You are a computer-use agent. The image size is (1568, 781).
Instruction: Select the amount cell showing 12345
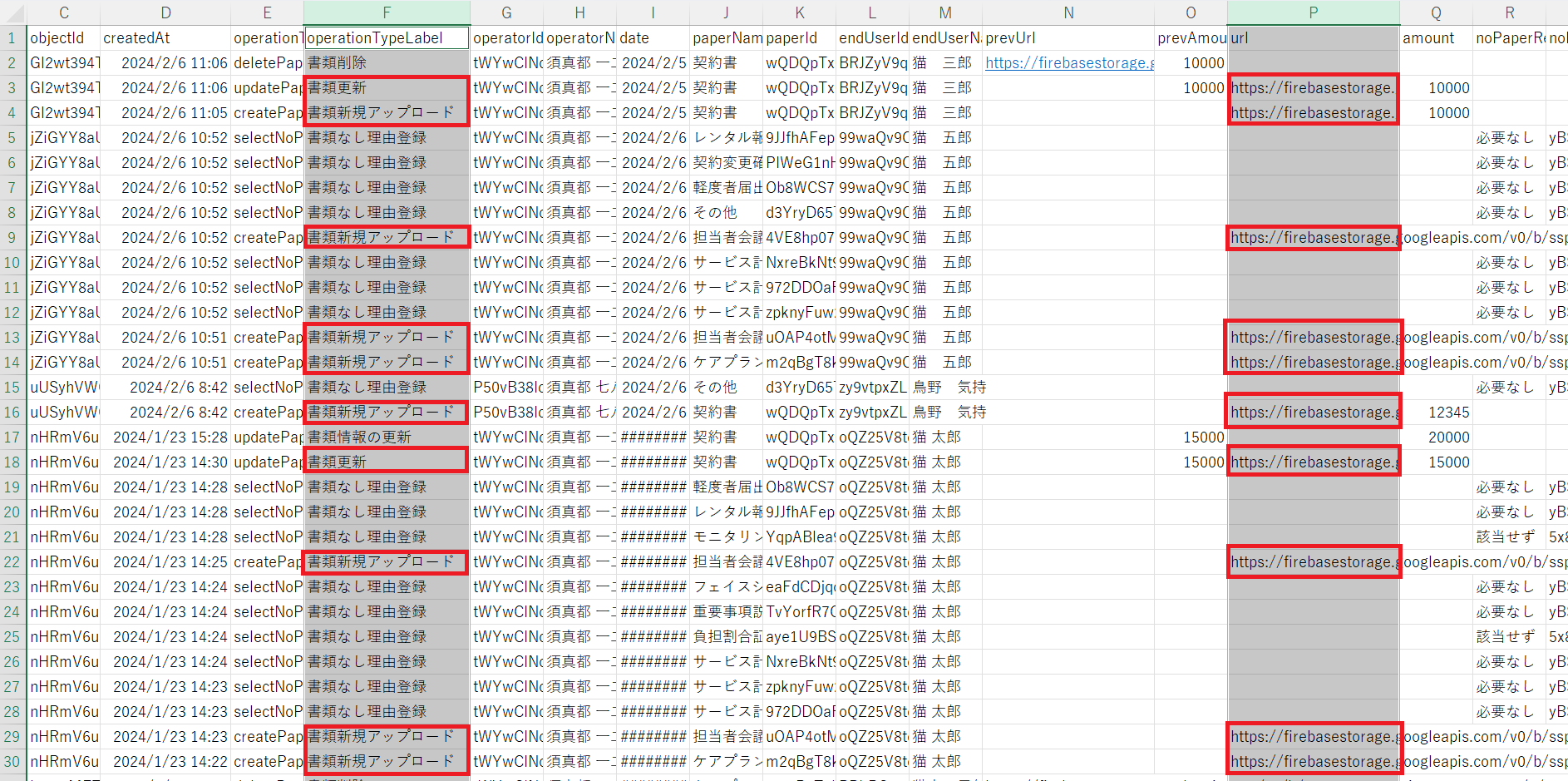click(1436, 413)
